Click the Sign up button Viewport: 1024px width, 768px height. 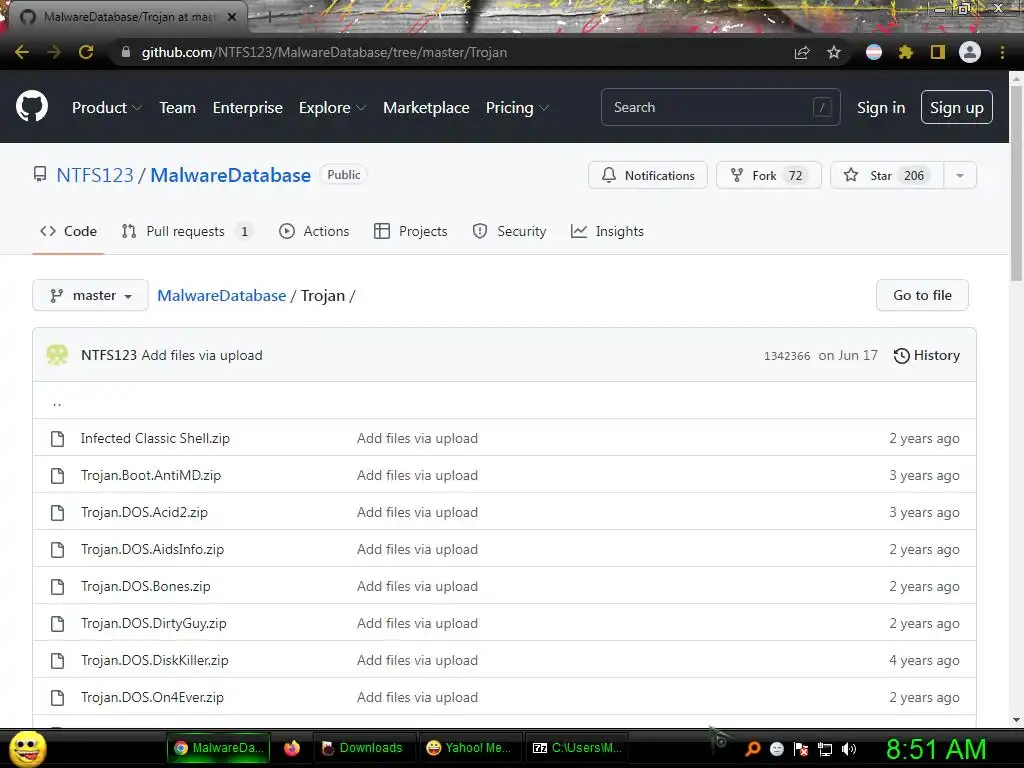(x=957, y=107)
